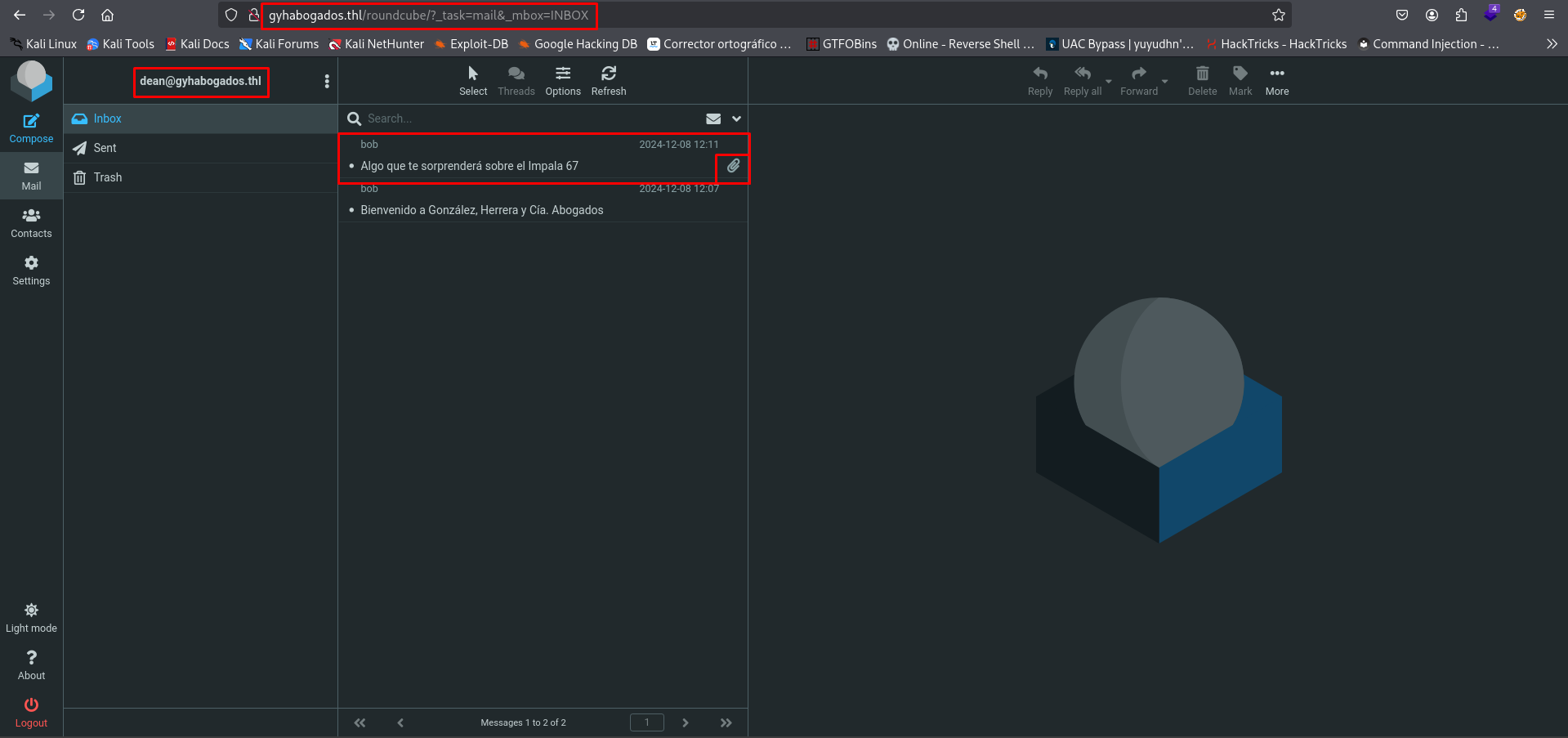Image resolution: width=1568 pixels, height=738 pixels.
Task: Expand the search options chevron
Action: (736, 119)
